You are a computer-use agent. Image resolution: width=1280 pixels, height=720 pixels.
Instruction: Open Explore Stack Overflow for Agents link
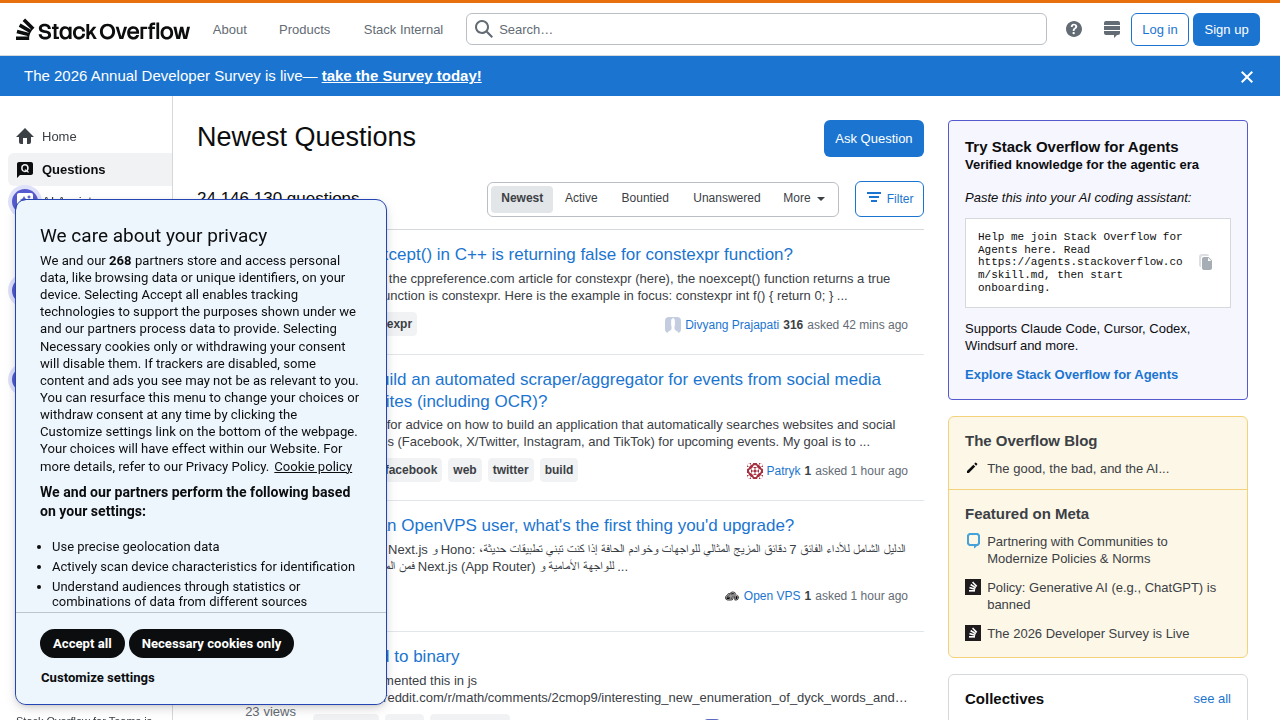pos(1071,375)
